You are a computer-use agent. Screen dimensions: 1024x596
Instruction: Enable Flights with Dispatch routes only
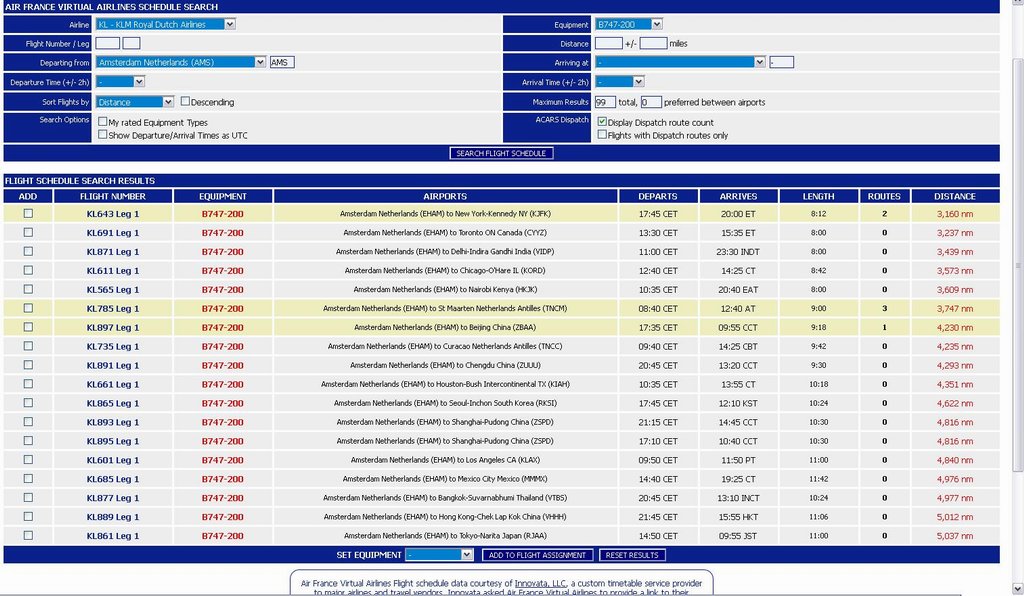point(602,134)
